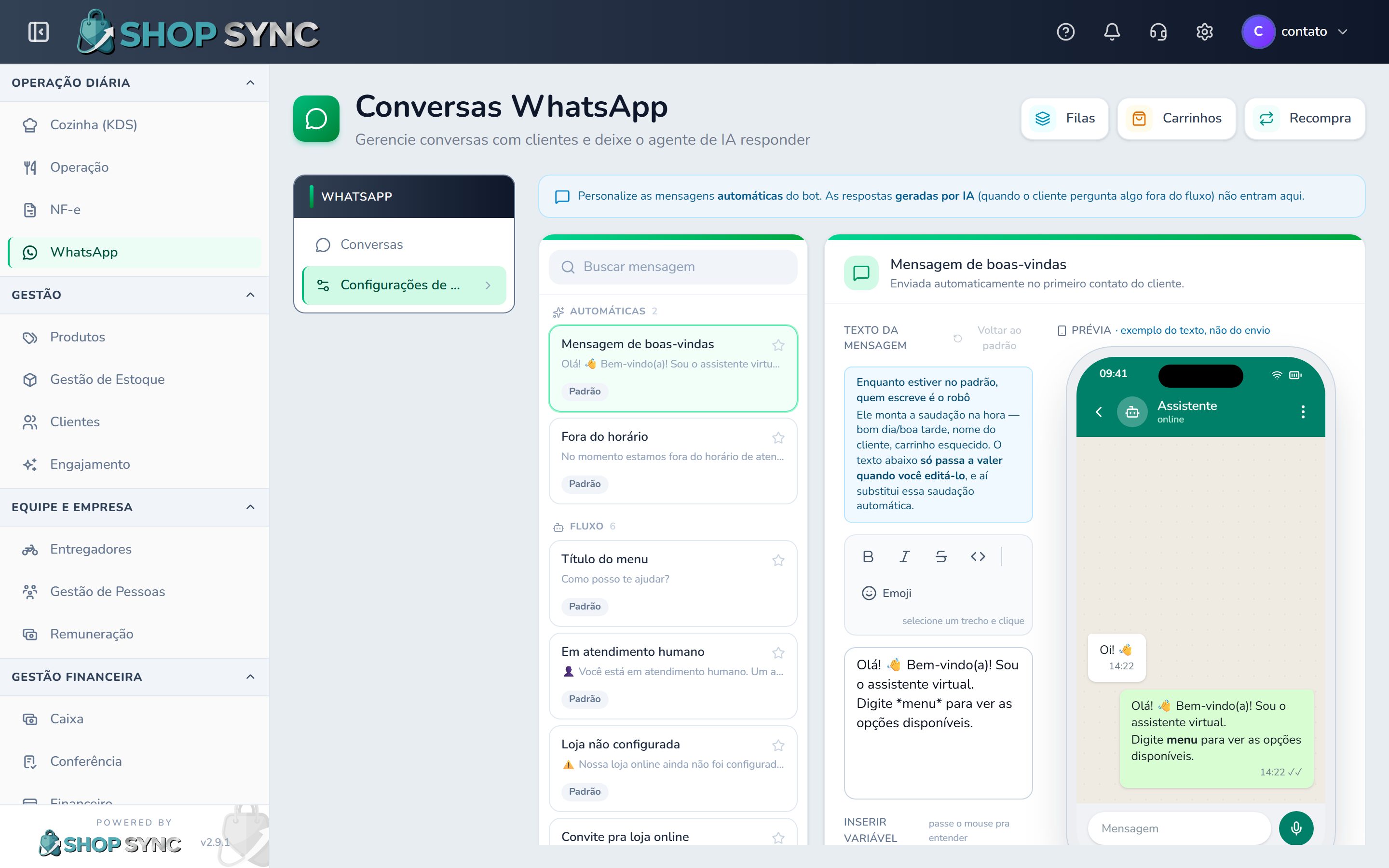Open settings with the gear icon
The width and height of the screenshot is (1389, 868).
(x=1204, y=31)
